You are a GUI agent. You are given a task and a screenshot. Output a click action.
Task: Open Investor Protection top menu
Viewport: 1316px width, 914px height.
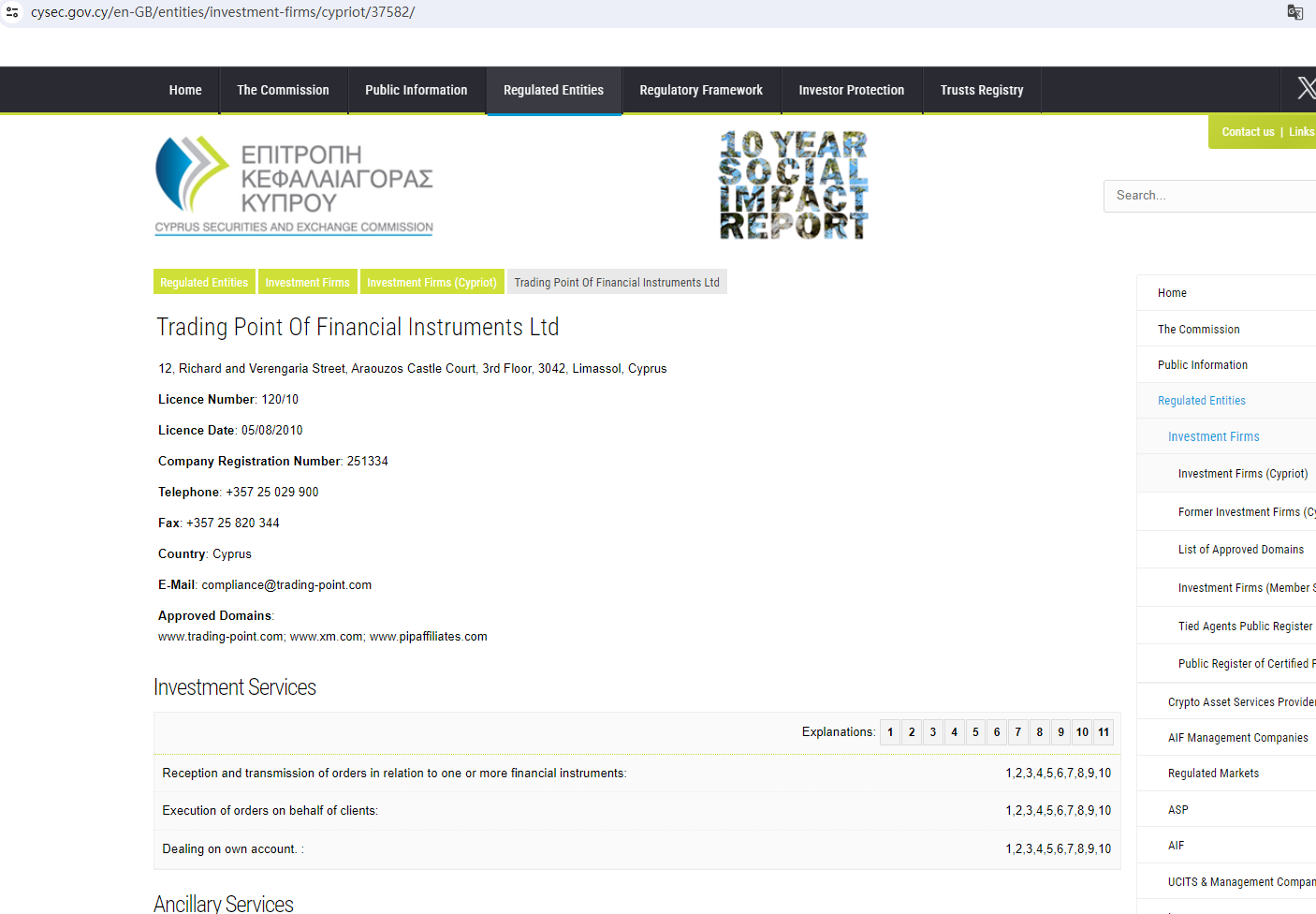click(x=852, y=90)
